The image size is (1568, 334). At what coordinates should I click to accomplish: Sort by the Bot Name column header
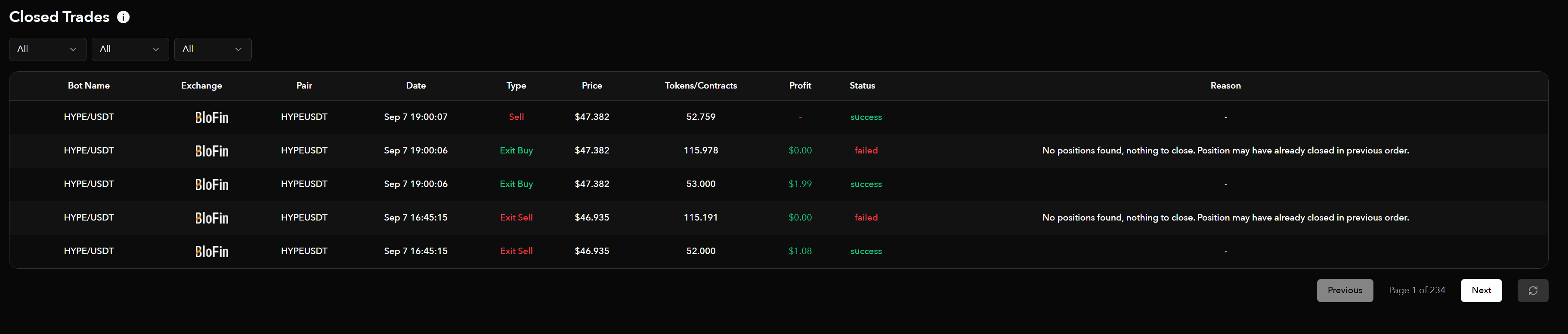pos(89,86)
